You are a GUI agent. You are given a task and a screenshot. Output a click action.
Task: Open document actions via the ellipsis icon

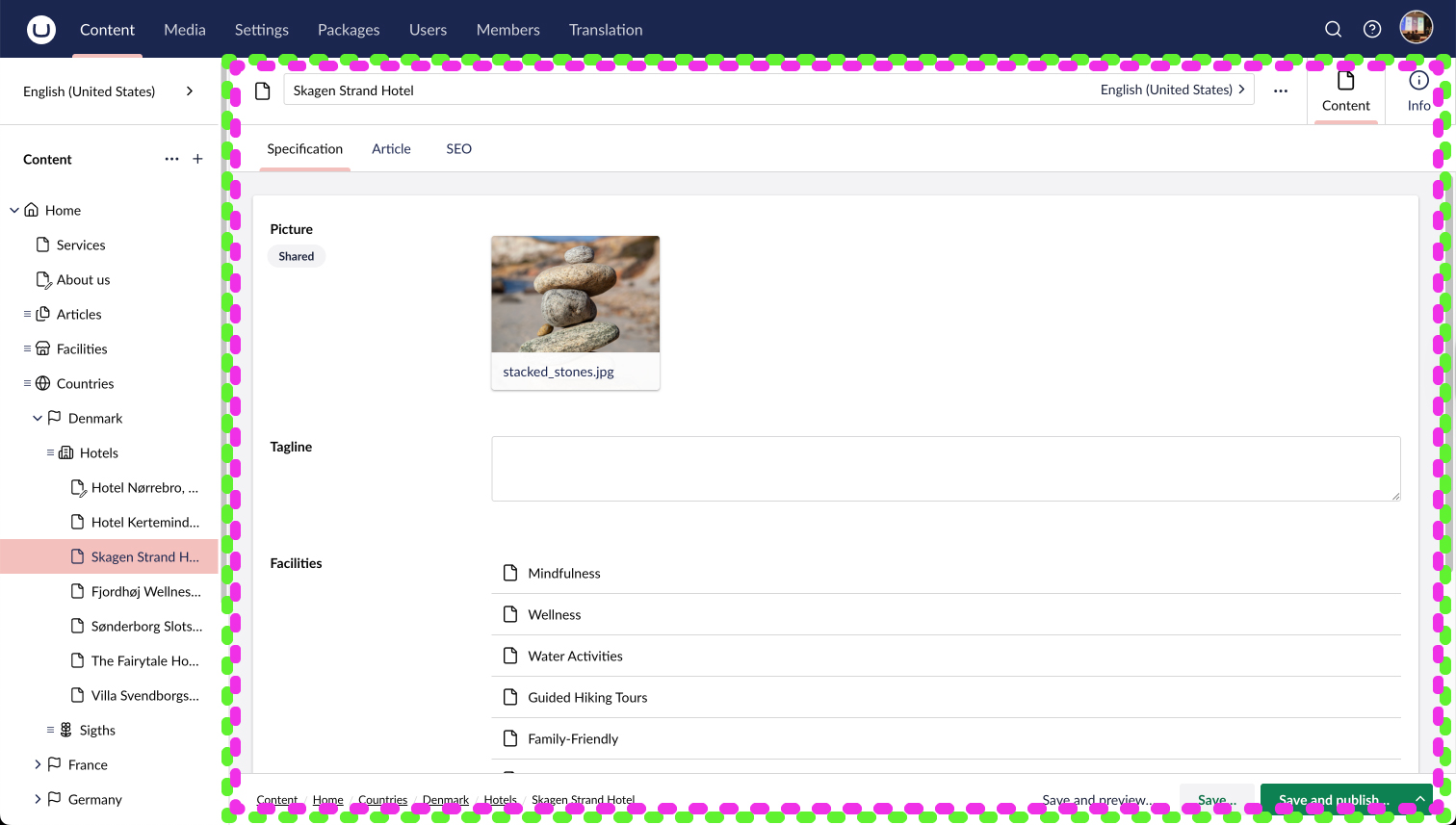pos(1281,90)
